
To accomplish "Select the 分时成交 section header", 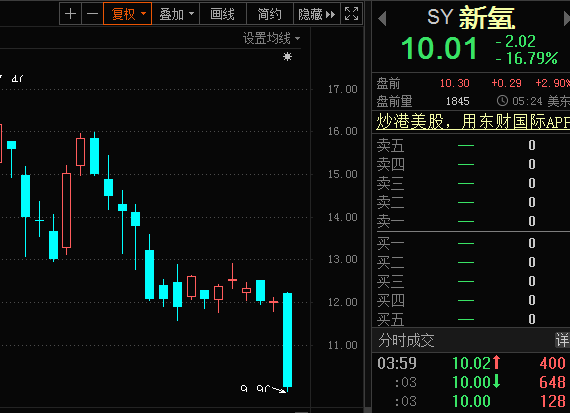I will pyautogui.click(x=406, y=340).
